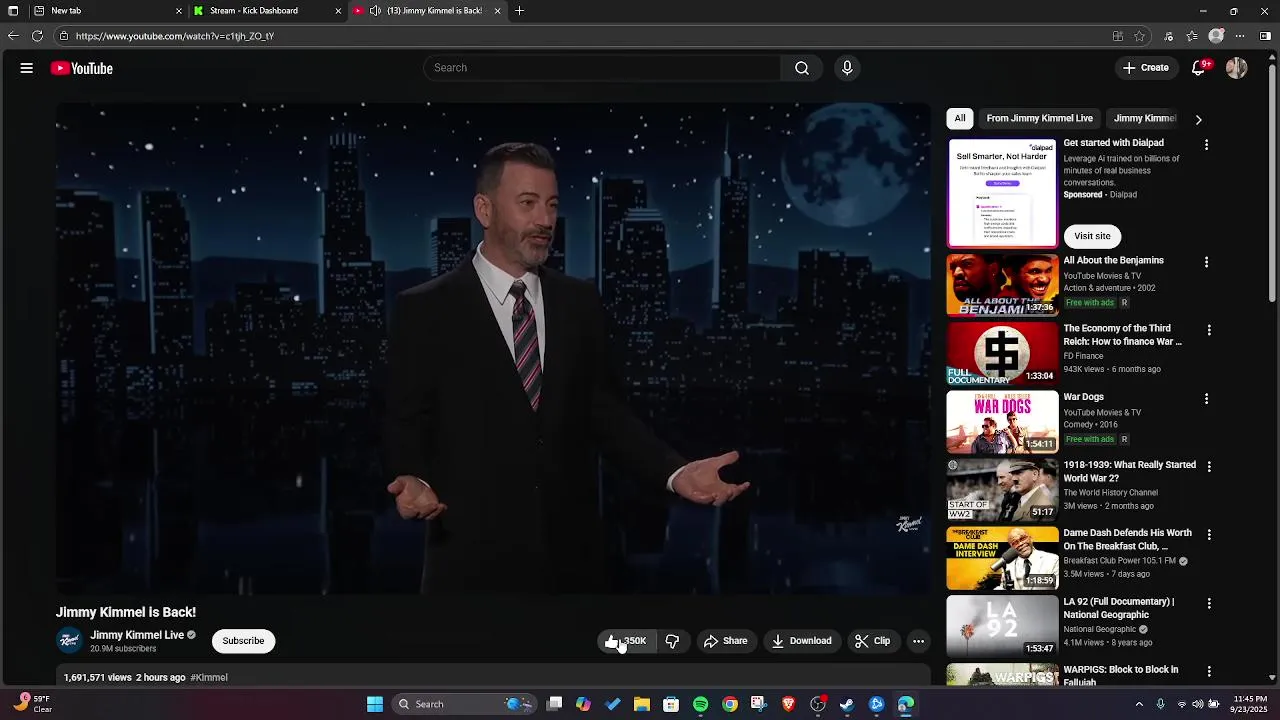Open Economy of the Third Reich thumbnail
The width and height of the screenshot is (1280, 720).
coord(1002,353)
